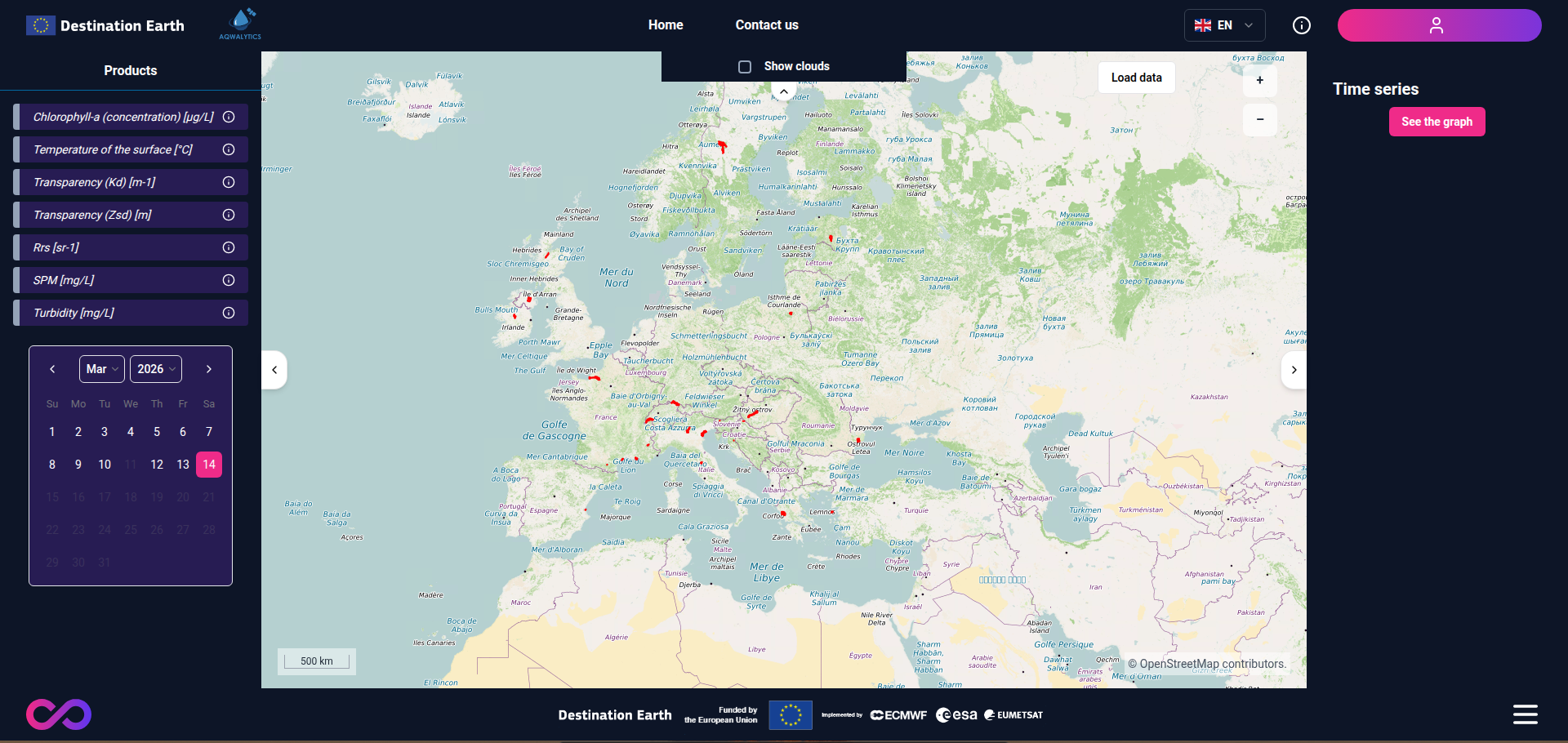Enable the Show clouds checkbox
Image resolution: width=1568 pixels, height=743 pixels.
745,67
